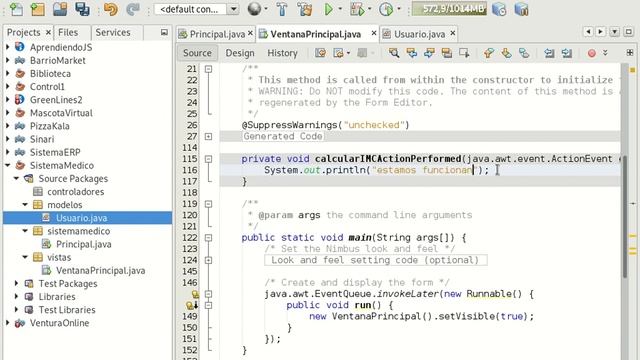Minimize the Projects window group
This screenshot has height=360, width=640.
tap(164, 32)
